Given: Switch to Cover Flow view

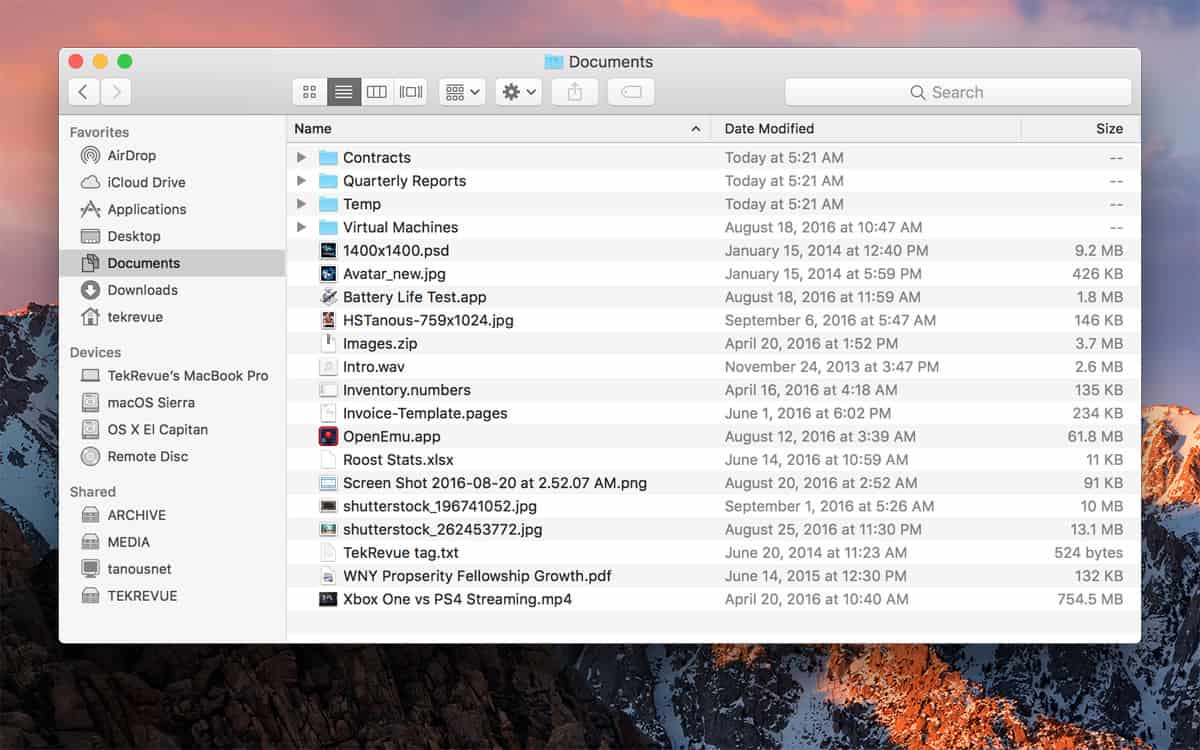Looking at the screenshot, I should point(410,92).
